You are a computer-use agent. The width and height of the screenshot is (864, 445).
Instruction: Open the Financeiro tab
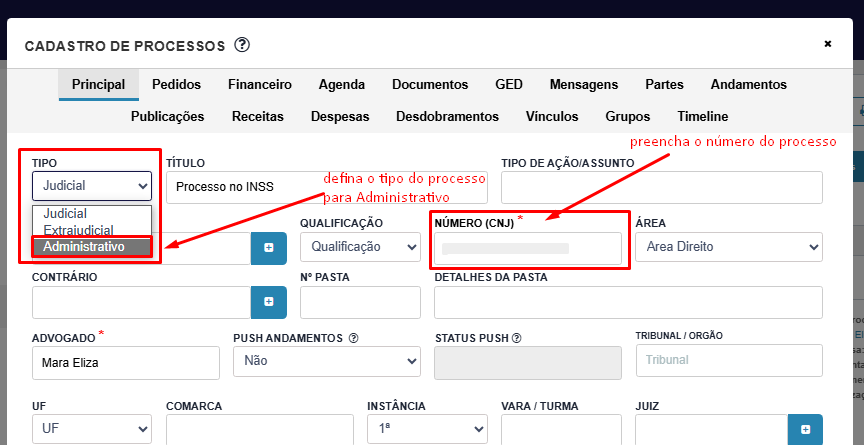(260, 85)
